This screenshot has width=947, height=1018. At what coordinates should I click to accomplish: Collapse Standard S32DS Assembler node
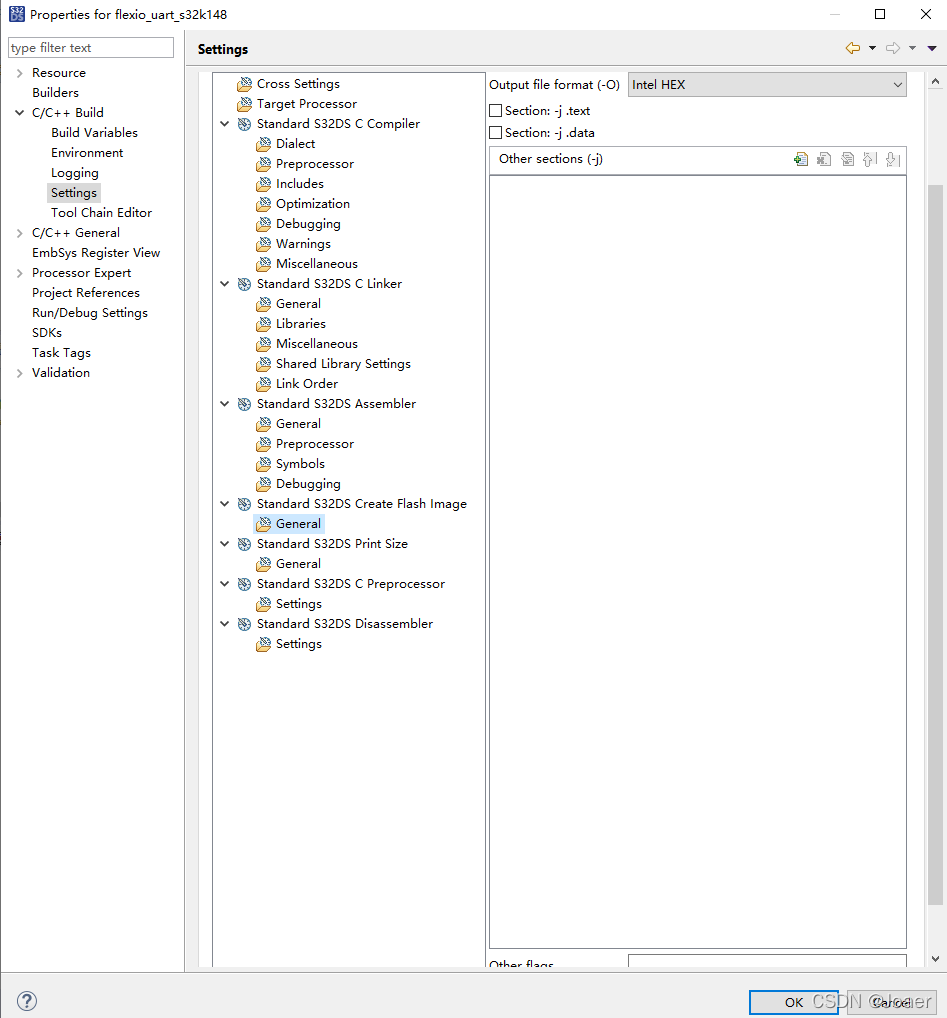[225, 404]
